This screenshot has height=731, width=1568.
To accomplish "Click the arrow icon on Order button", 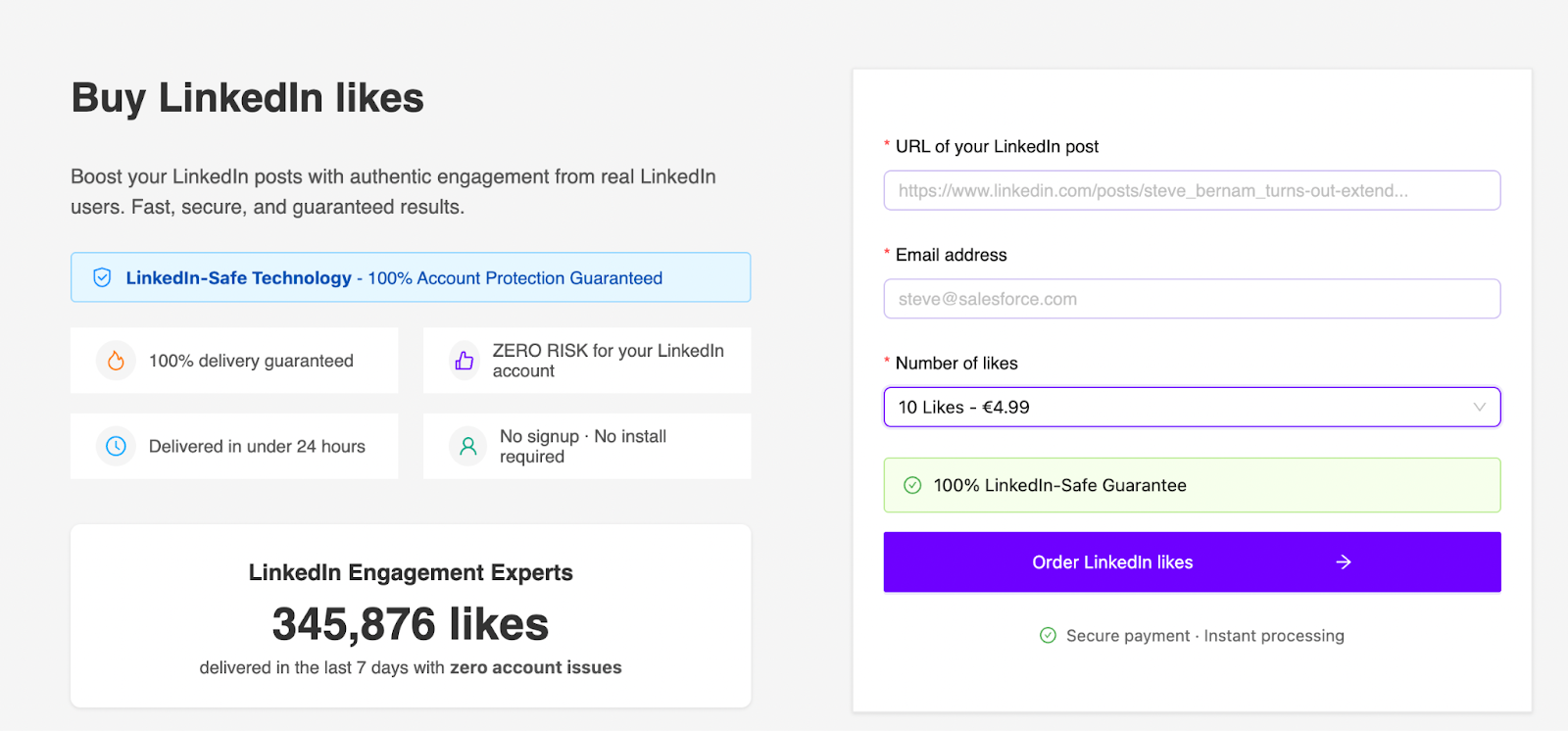I will pos(1344,561).
